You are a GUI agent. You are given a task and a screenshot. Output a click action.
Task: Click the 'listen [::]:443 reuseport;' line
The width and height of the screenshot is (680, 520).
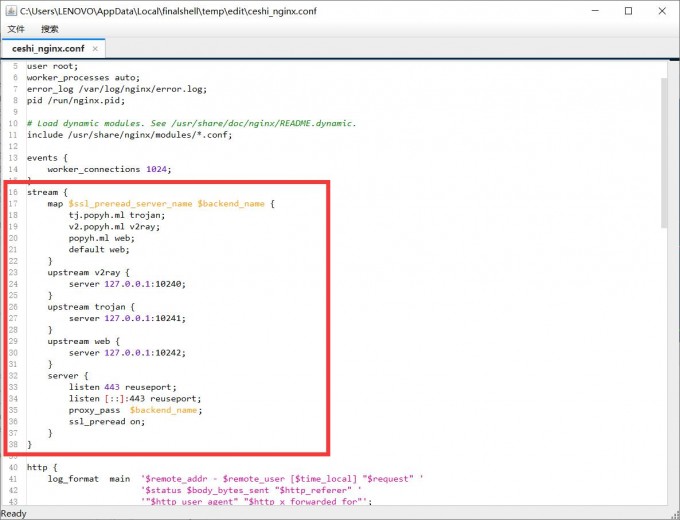(135, 399)
